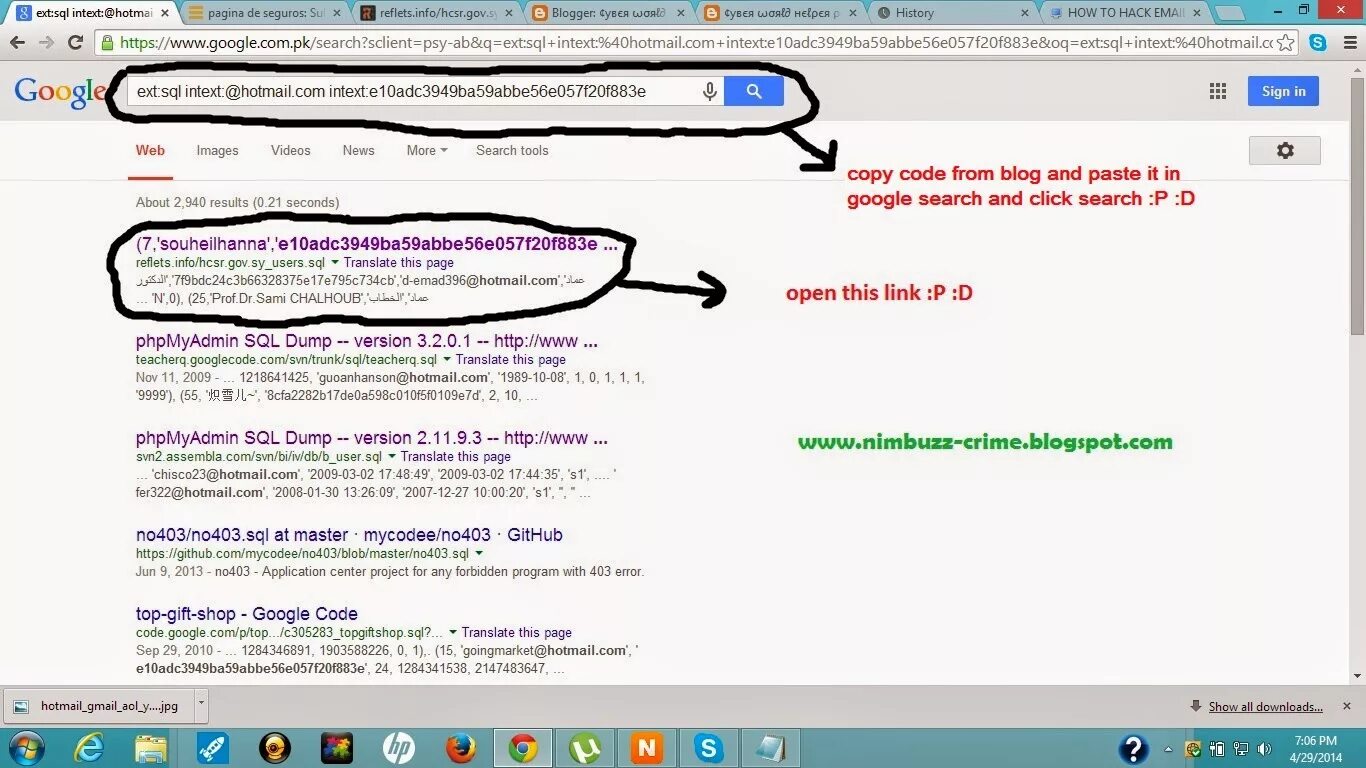Open dropdown arrow beside github.com no403 URL
This screenshot has height=768, width=1366.
click(x=479, y=554)
